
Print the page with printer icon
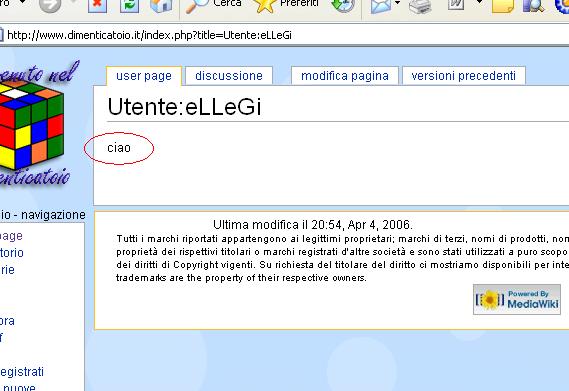click(x=420, y=5)
